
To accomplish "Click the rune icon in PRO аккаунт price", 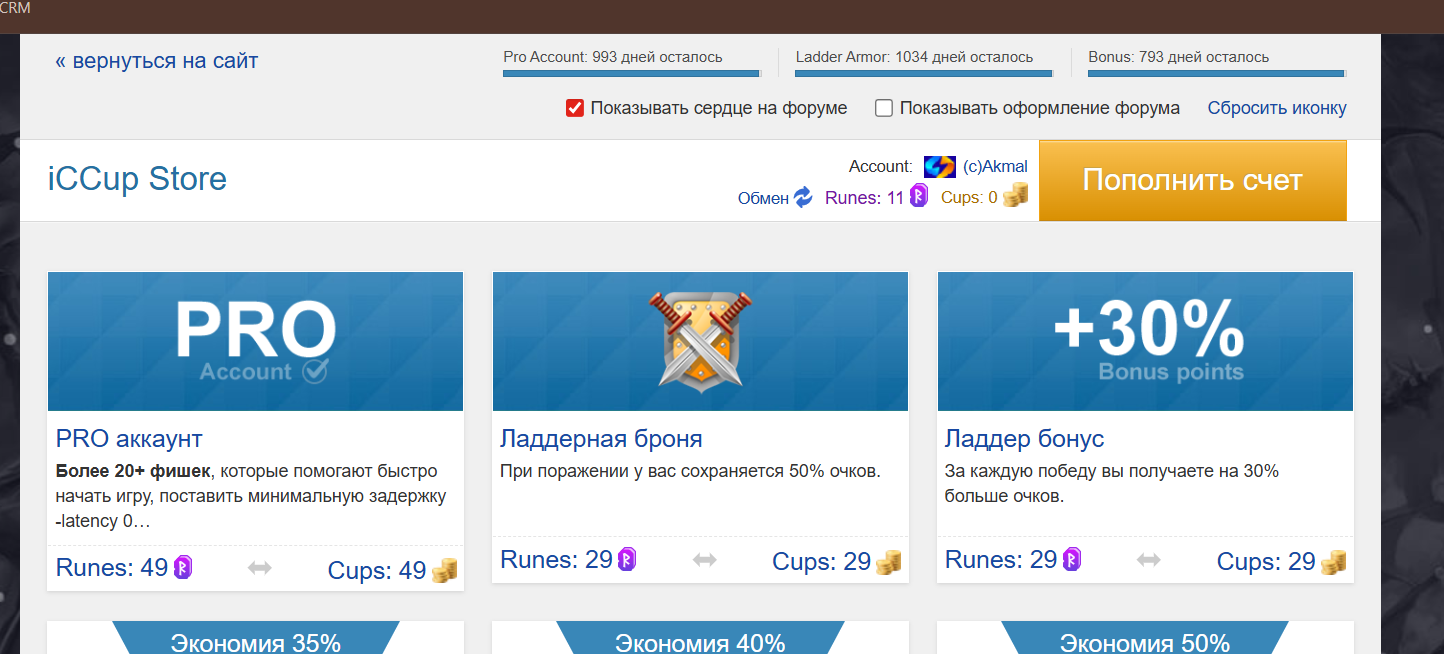I will click(x=182, y=567).
